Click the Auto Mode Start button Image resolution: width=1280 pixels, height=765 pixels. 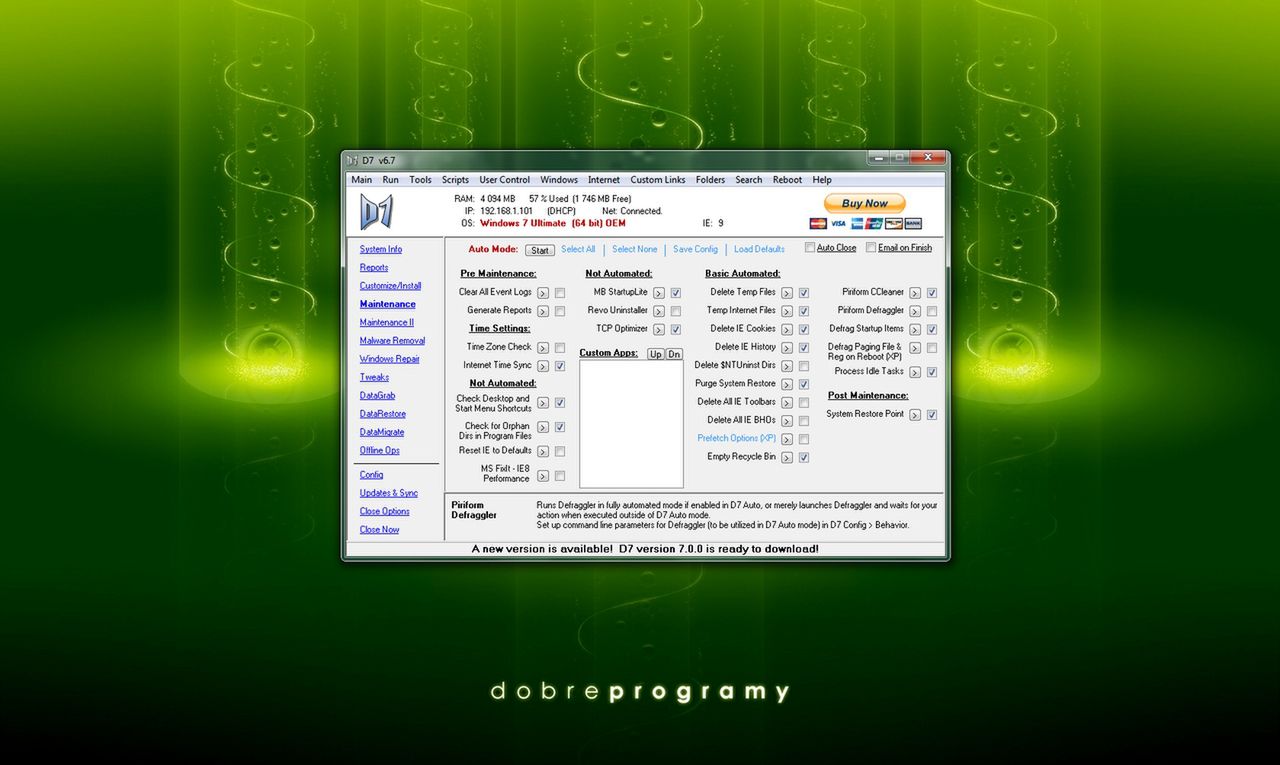540,250
